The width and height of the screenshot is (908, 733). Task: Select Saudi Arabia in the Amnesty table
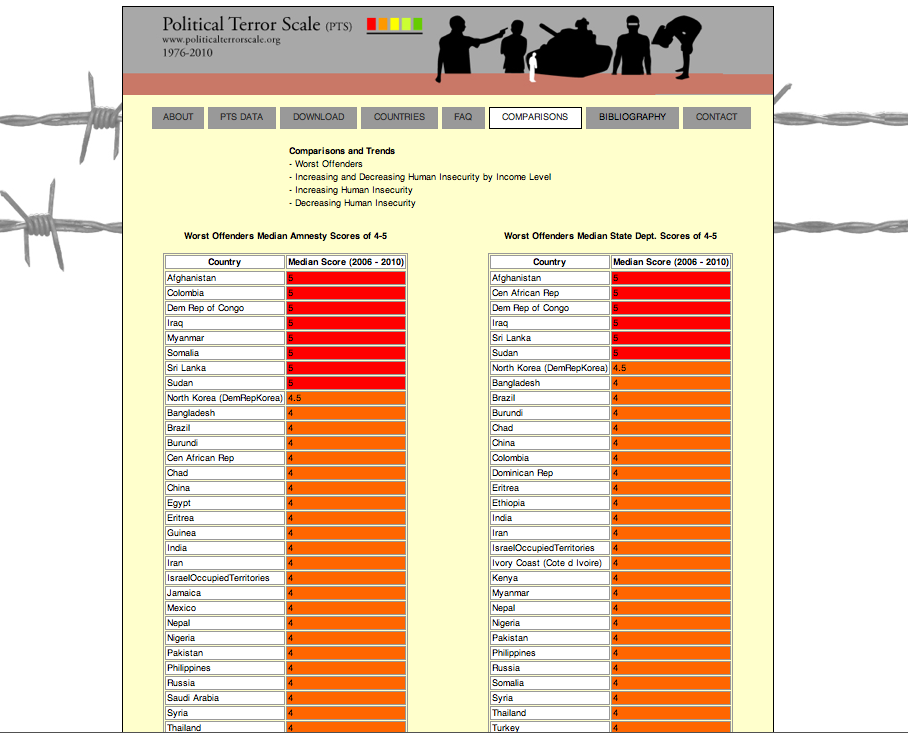pyautogui.click(x=225, y=698)
